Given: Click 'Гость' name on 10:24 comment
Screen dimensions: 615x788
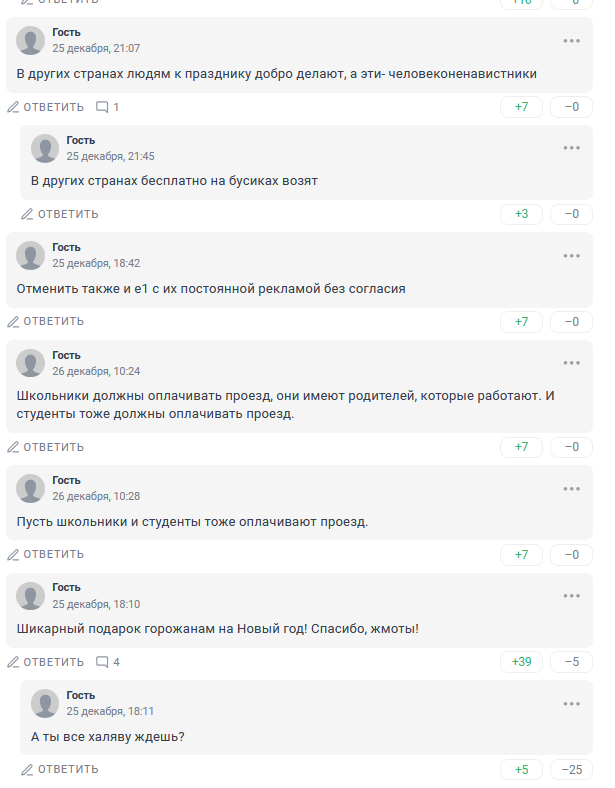Looking at the screenshot, I should pos(66,355).
